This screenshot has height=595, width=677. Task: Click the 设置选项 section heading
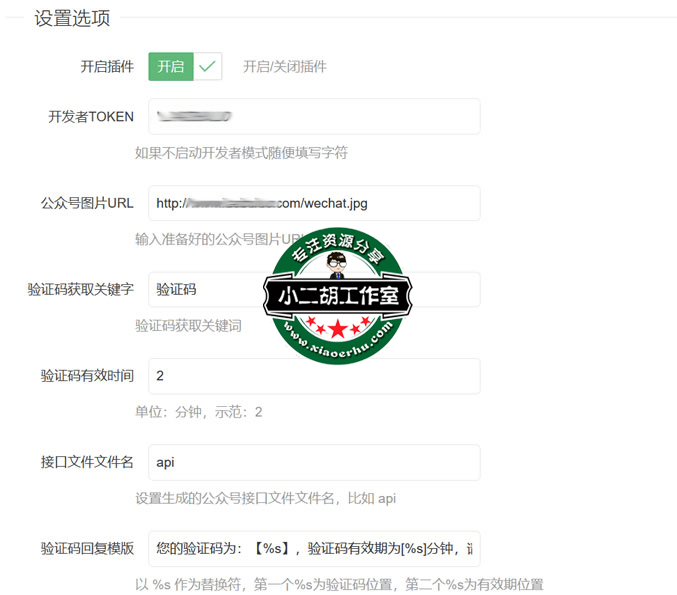pos(72,18)
